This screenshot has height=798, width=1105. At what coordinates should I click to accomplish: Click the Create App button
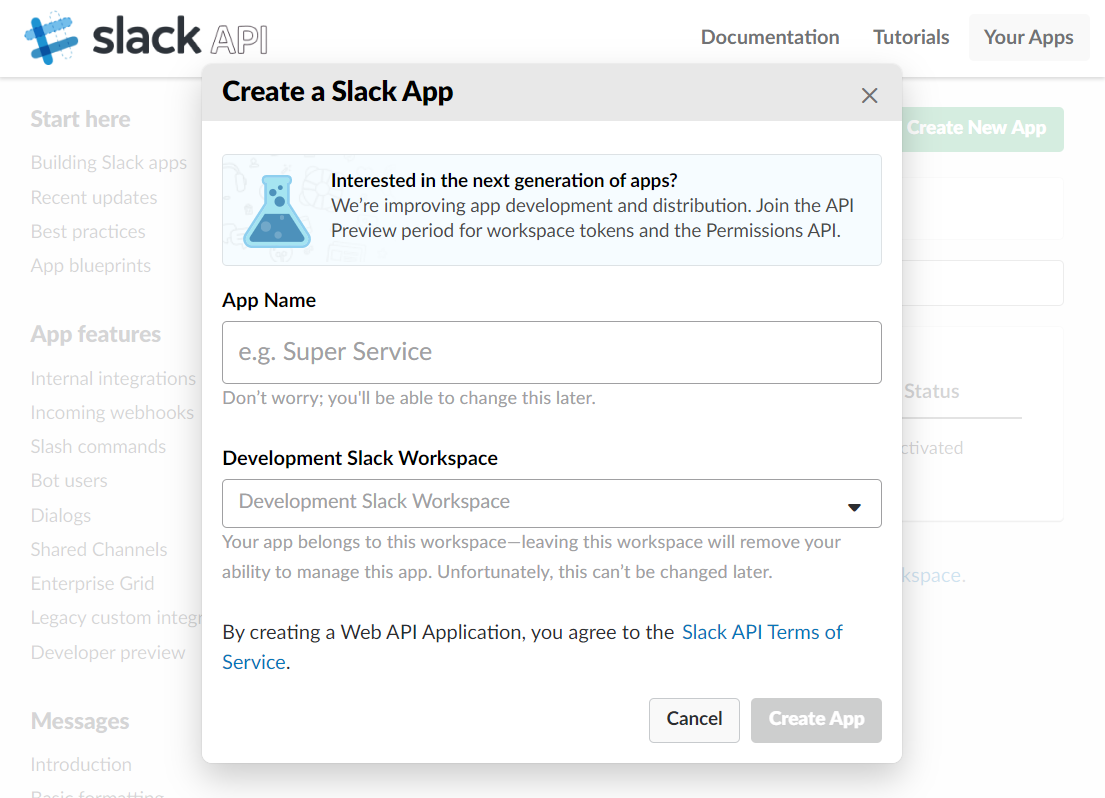pos(816,720)
